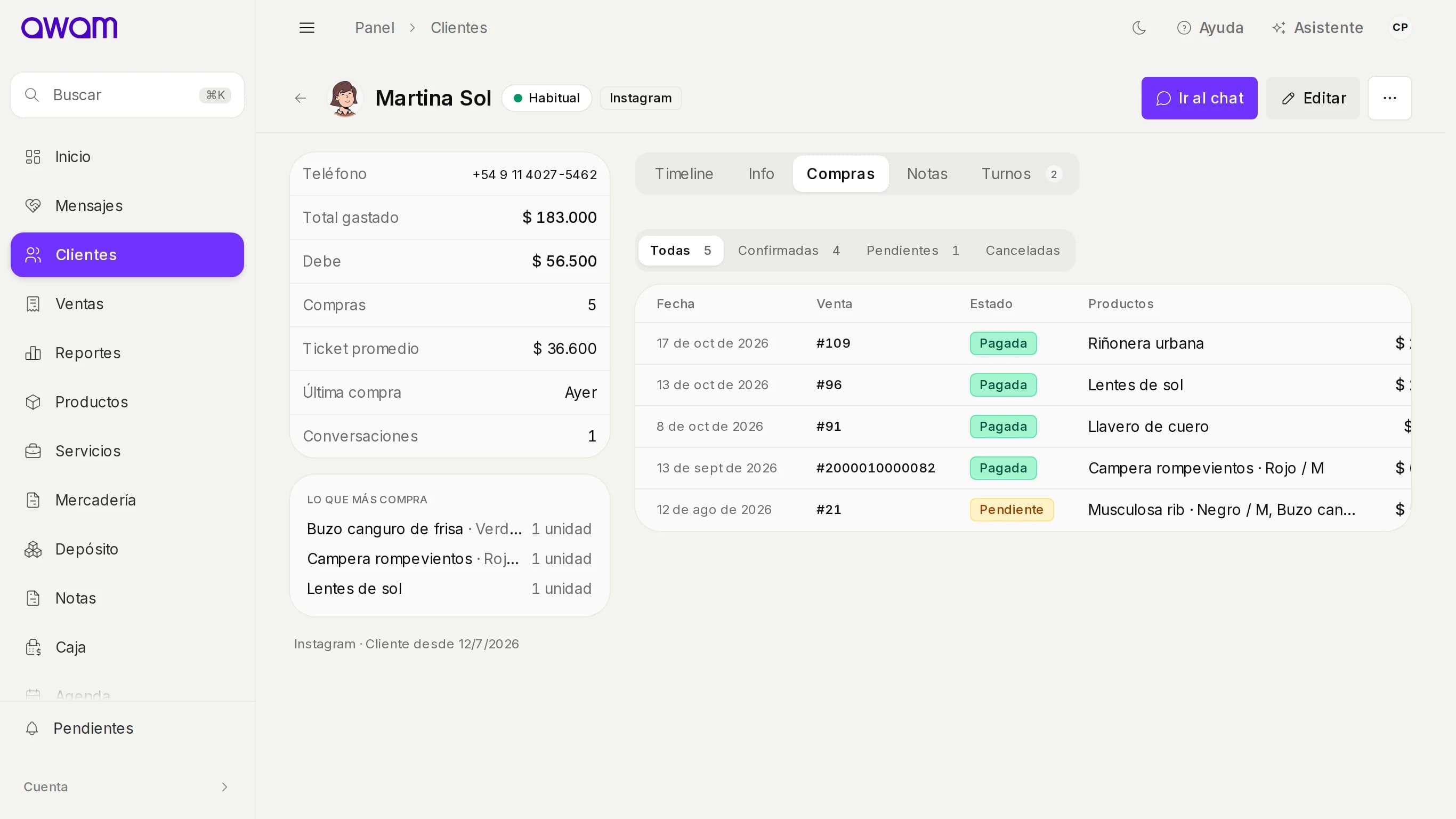The width and height of the screenshot is (1456, 819).
Task: Switch to dark mode moon icon
Action: [x=1139, y=28]
